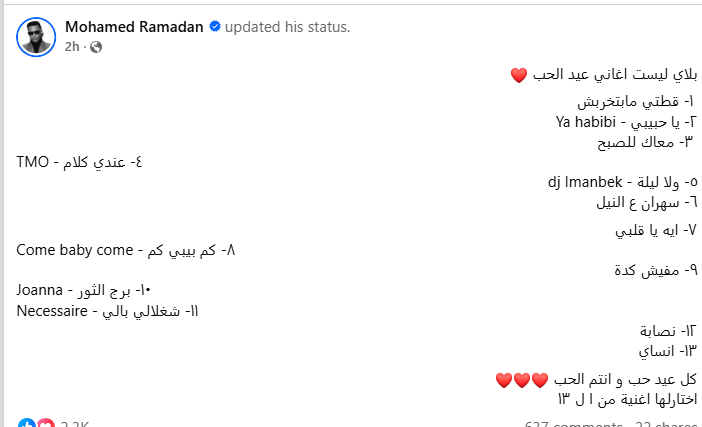Click the blue verified badge
This screenshot has width=702, height=427.
[214, 27]
